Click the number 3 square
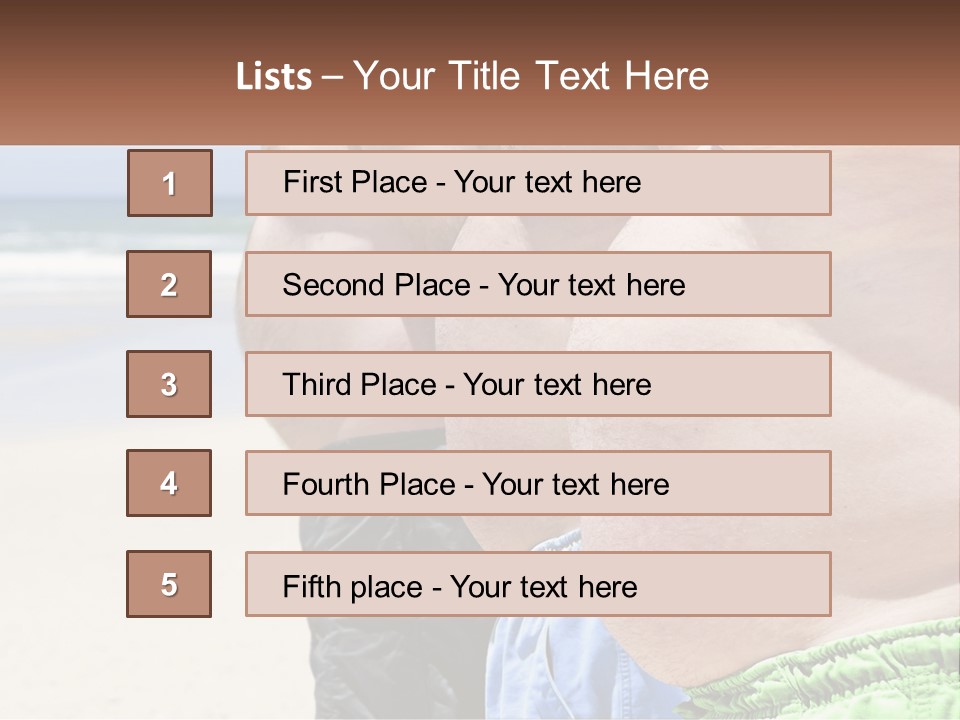960x720 pixels. (x=169, y=384)
